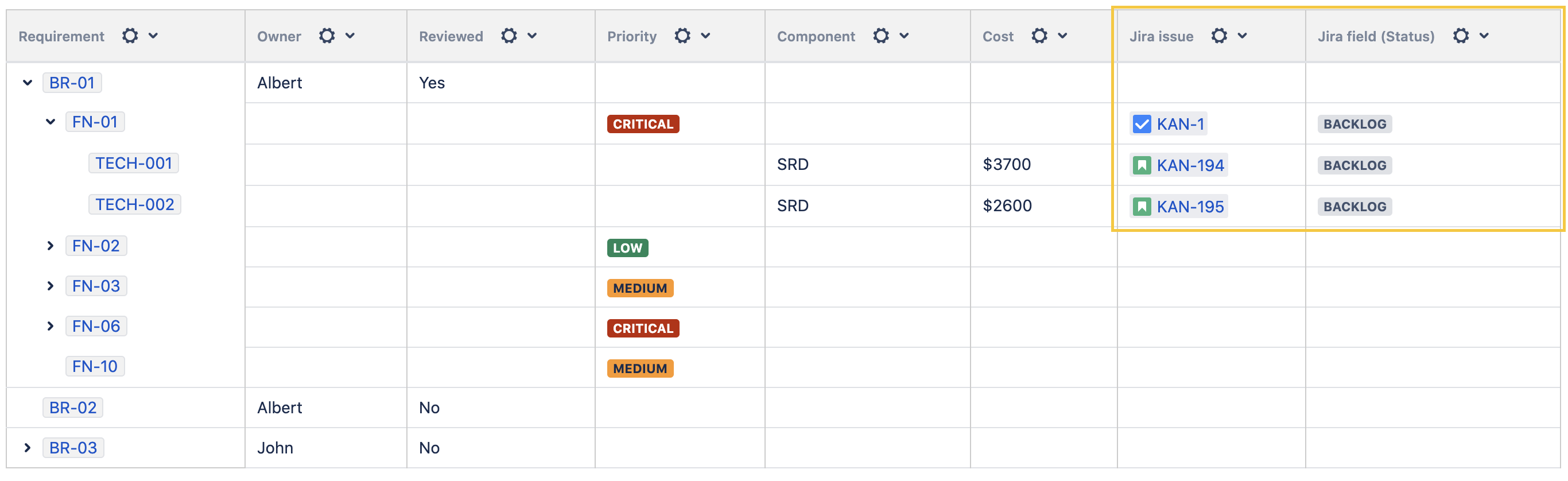Open settings gear for the Owner column

tap(327, 36)
